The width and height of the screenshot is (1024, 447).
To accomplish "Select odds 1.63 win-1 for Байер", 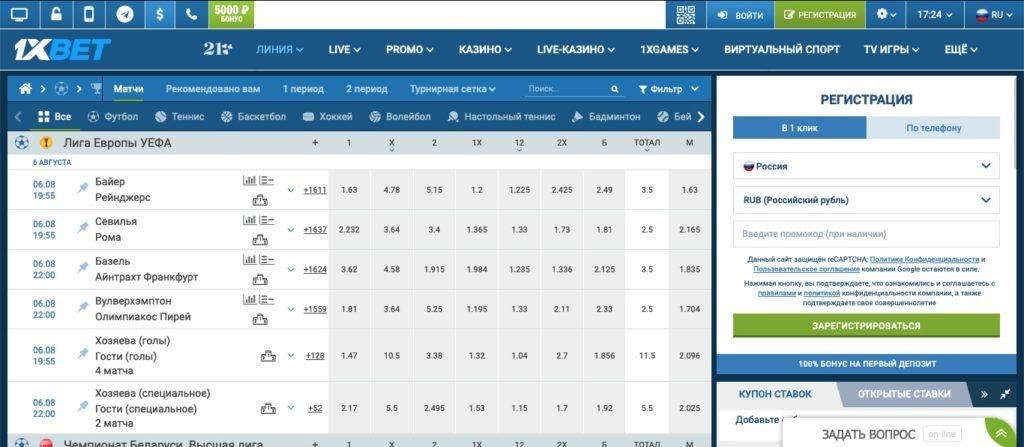I will (x=349, y=190).
